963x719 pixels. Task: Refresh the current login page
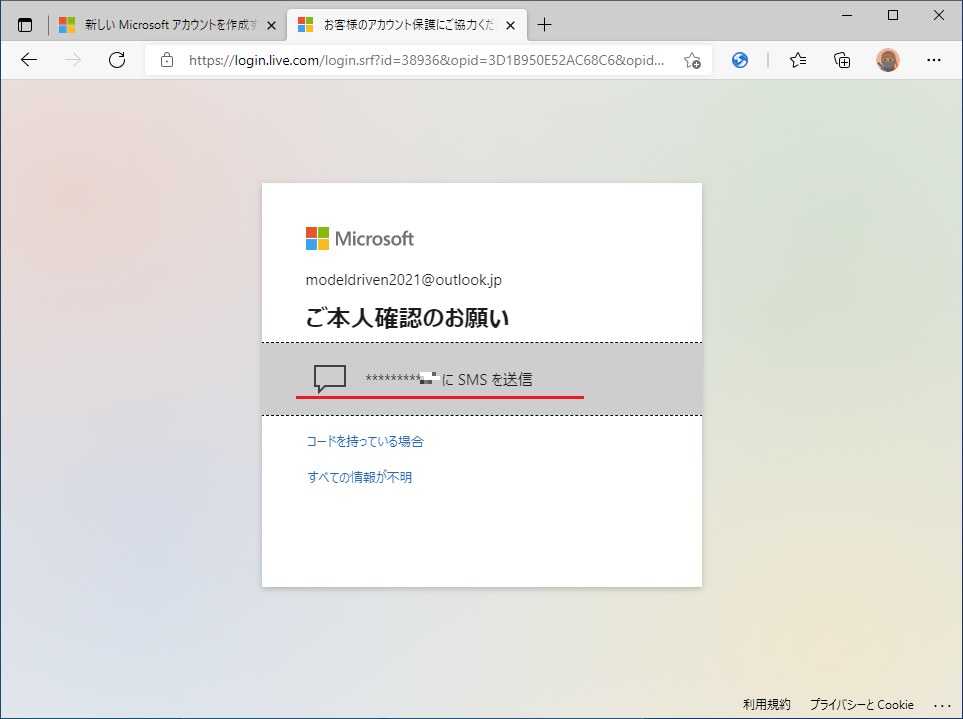point(117,60)
